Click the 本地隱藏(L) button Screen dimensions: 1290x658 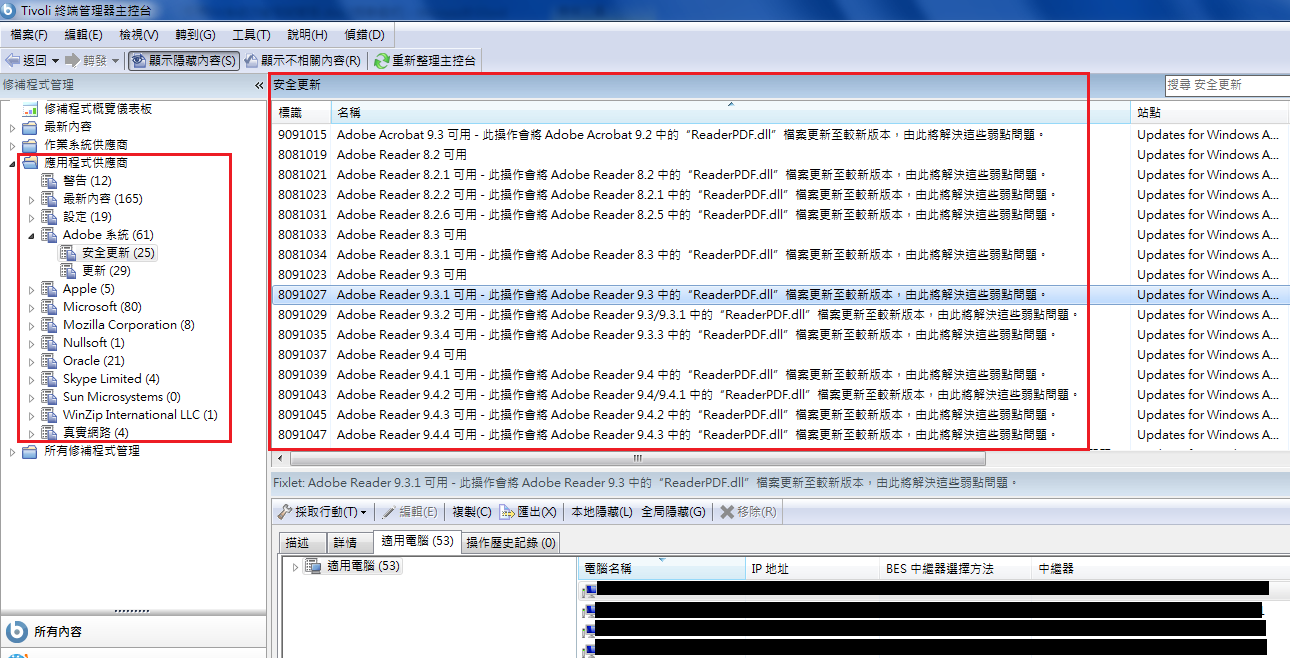pos(602,512)
